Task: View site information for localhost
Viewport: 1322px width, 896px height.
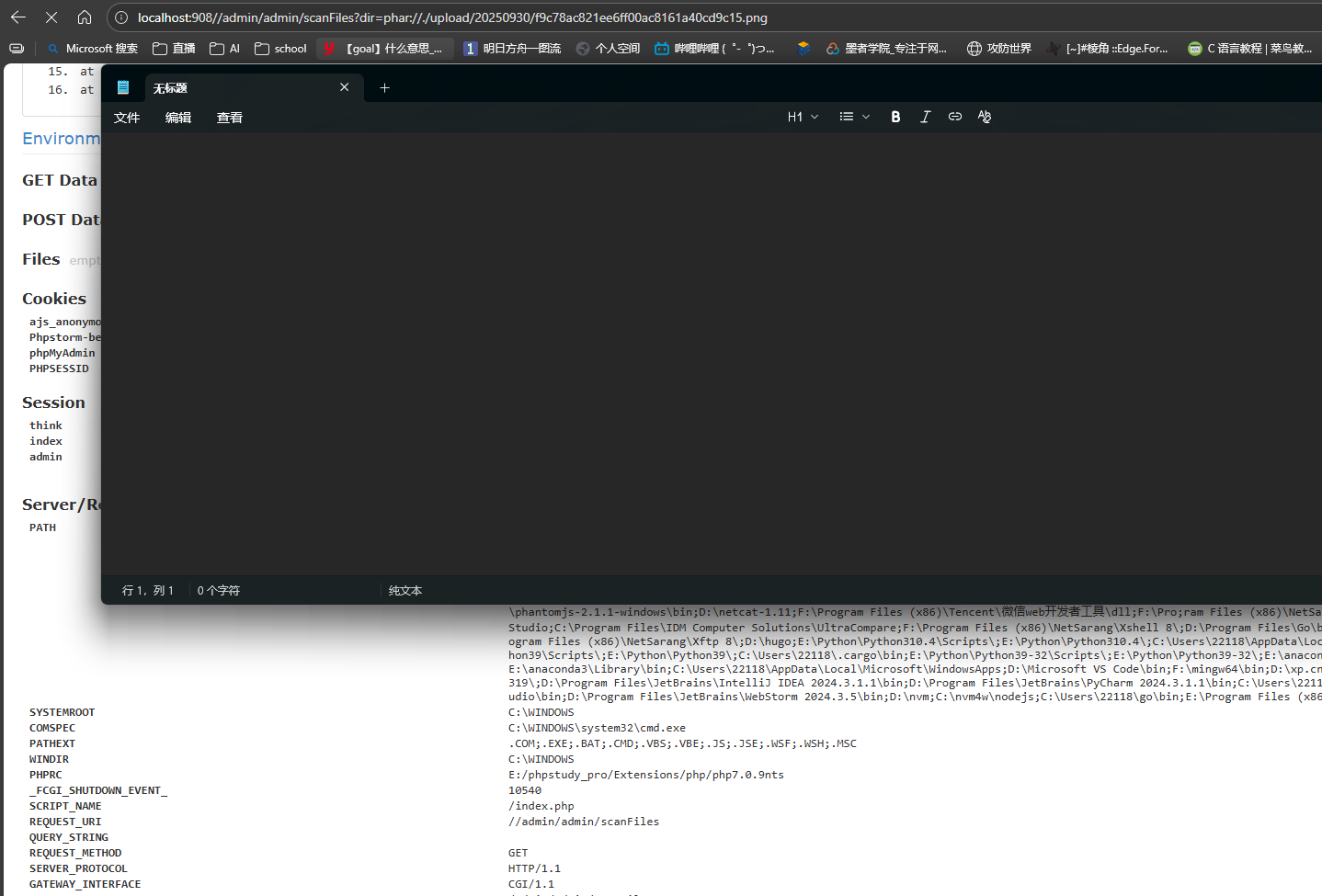Action: (121, 17)
